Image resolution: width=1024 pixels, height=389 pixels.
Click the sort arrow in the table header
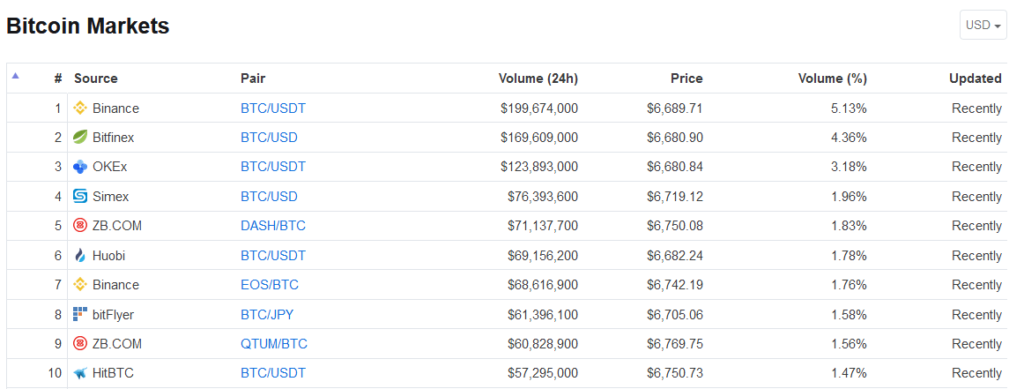point(16,76)
